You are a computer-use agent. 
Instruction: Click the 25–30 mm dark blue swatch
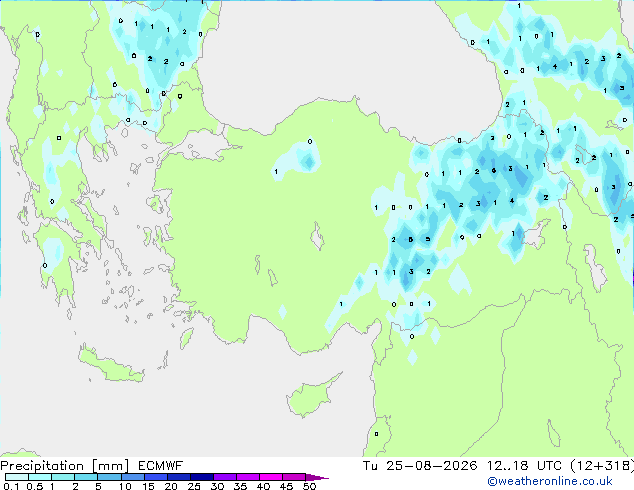(201, 477)
